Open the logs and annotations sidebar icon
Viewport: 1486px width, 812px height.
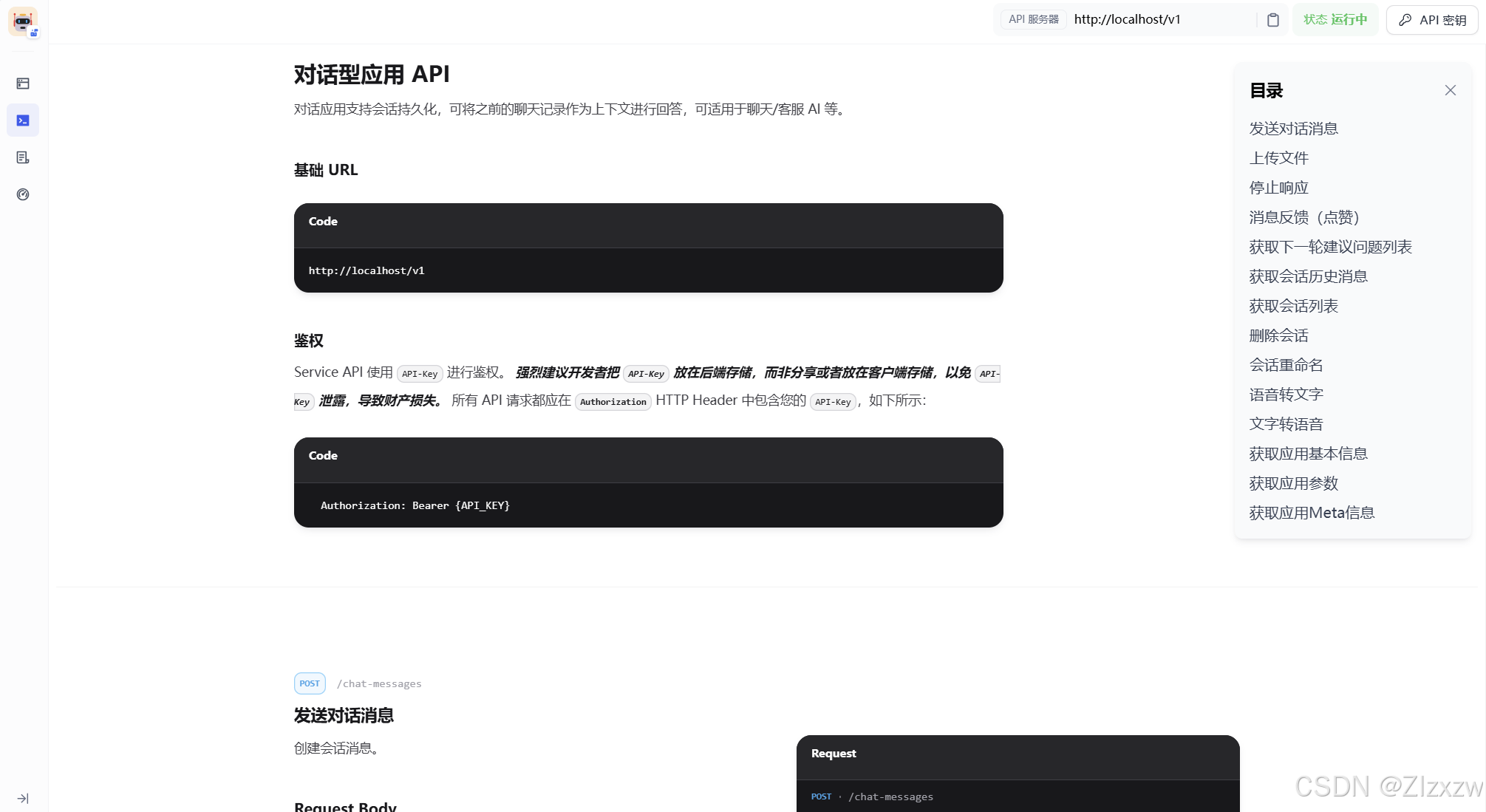click(23, 157)
